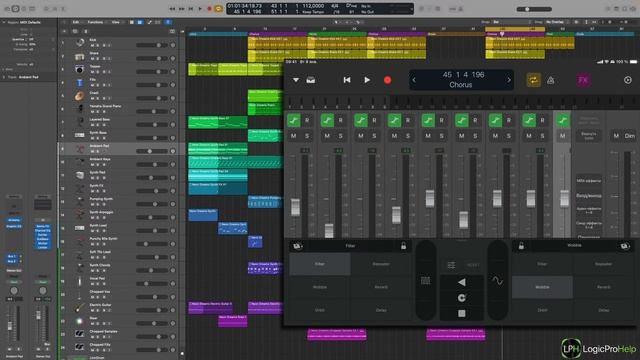Image resolution: width=640 pixels, height=360 pixels.
Task: Expand the Region MIDI Defaults disclosure triangle
Action: tap(4, 22)
